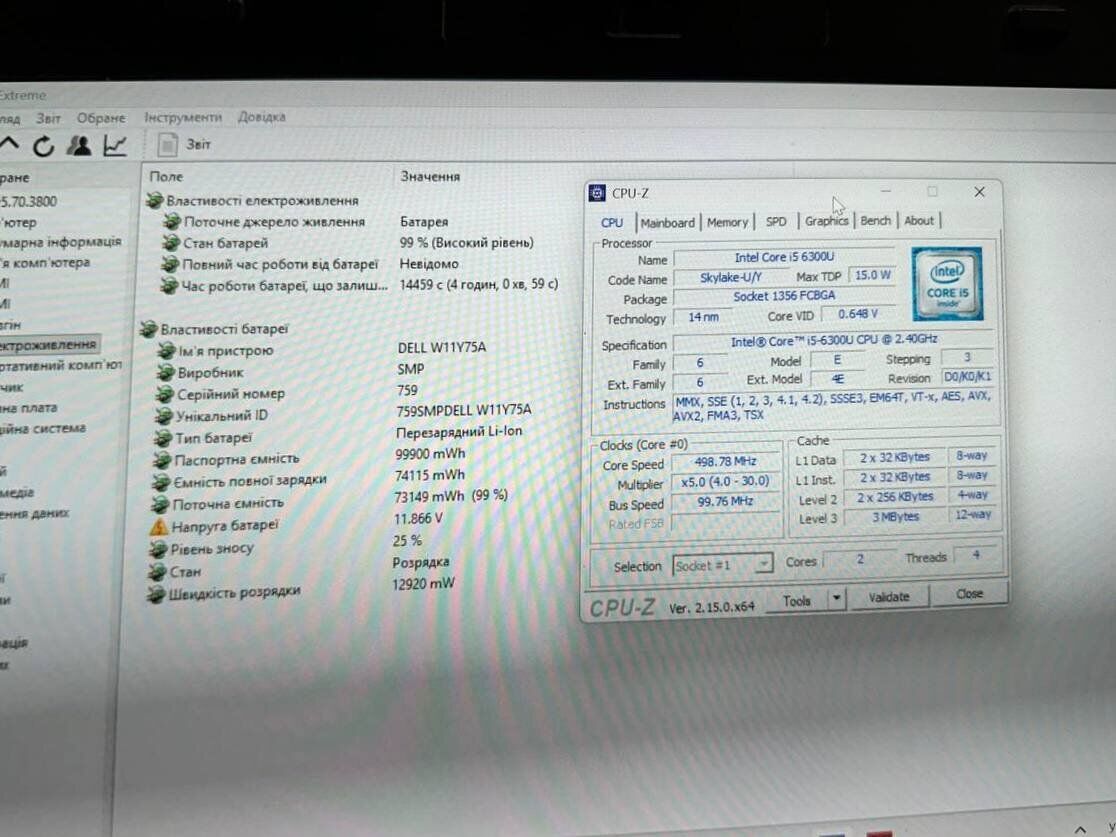Open the user management icon in toolbar
This screenshot has height=837, width=1116.
point(79,146)
